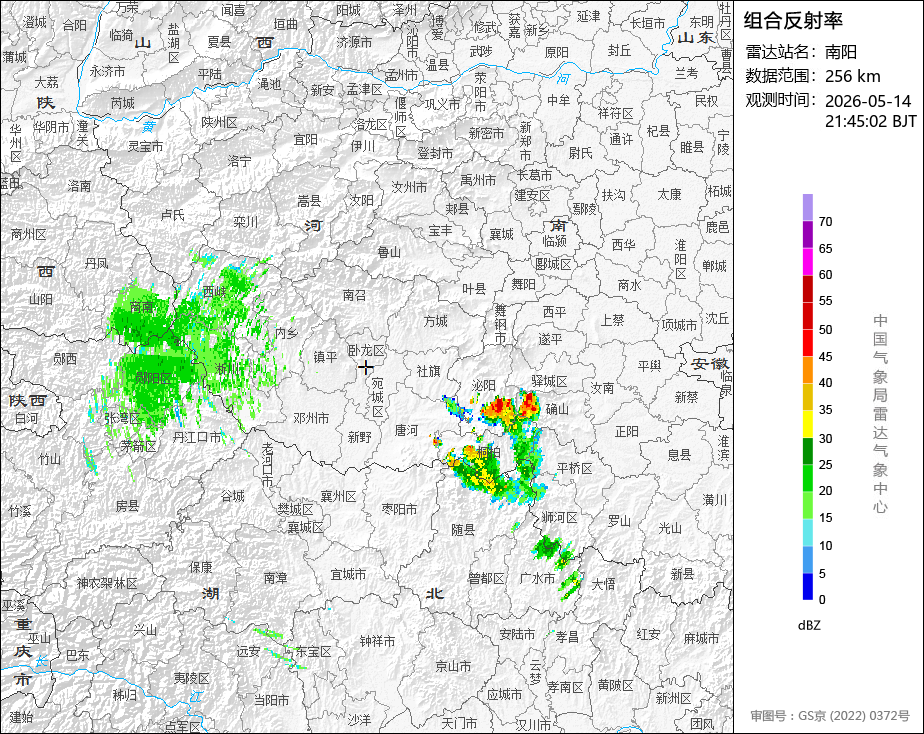Image resolution: width=924 pixels, height=734 pixels.
Task: Click the radar station name 南阳
Action: (x=841, y=52)
